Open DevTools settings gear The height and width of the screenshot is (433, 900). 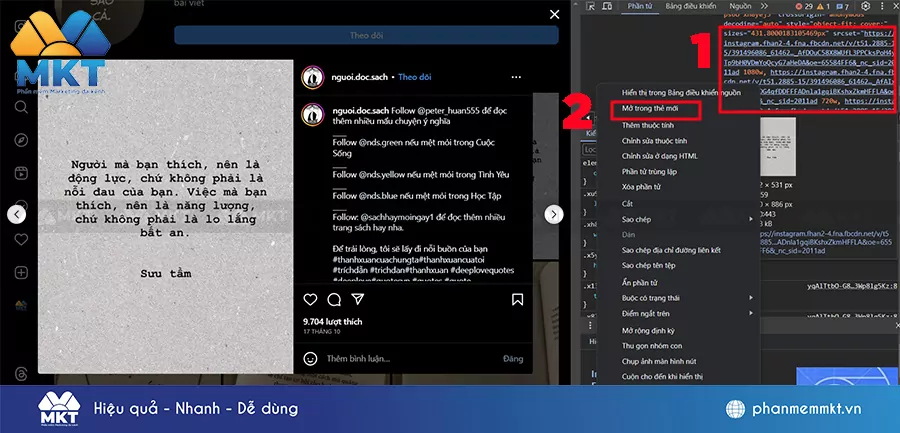point(866,6)
